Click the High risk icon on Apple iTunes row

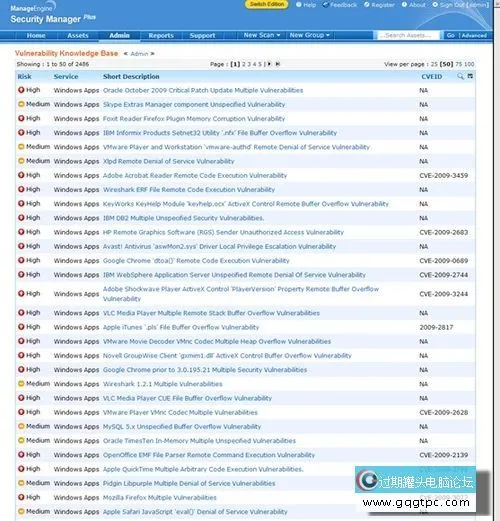[x=21, y=327]
